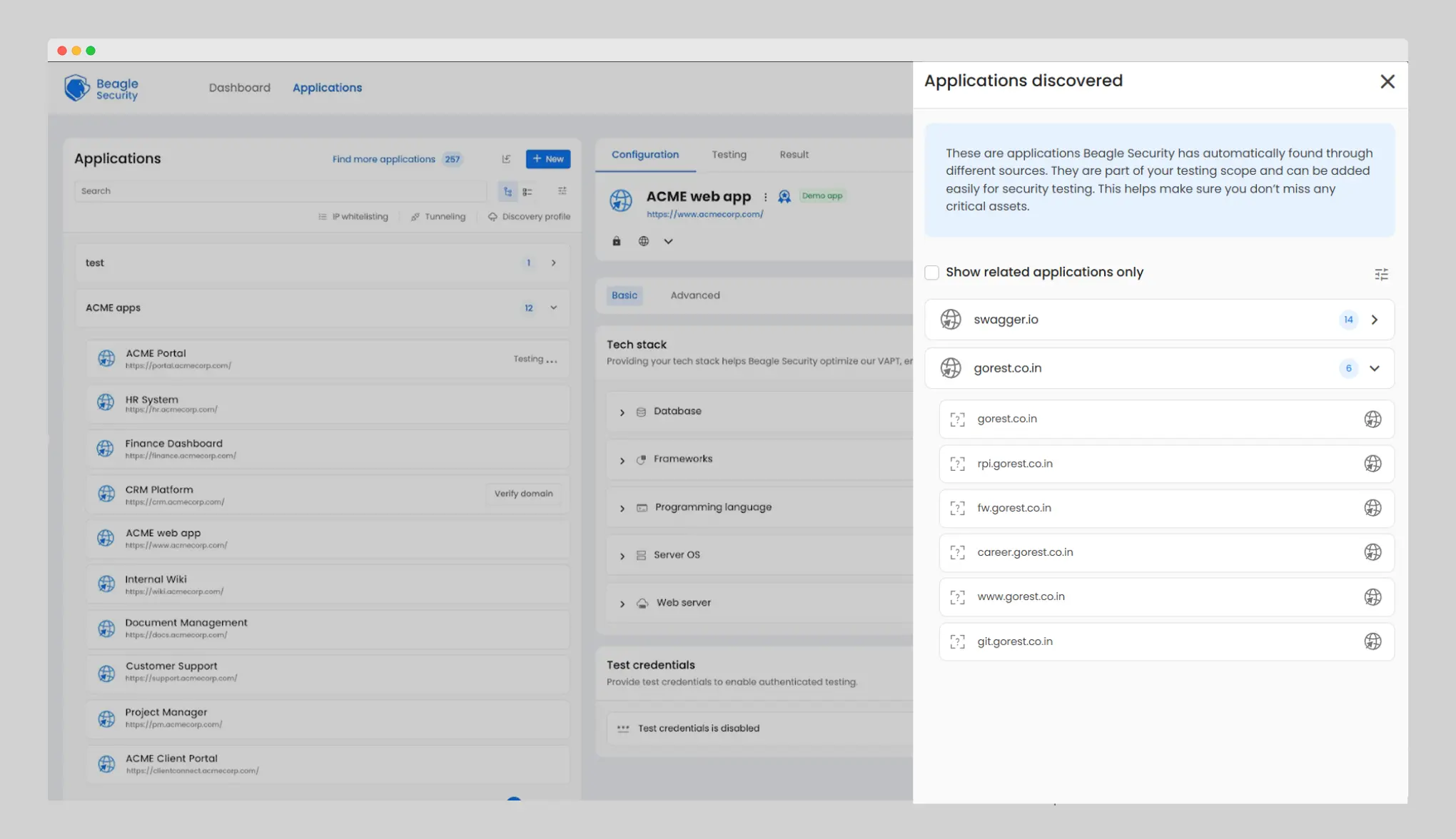Collapse the ACME apps group

[x=553, y=308]
